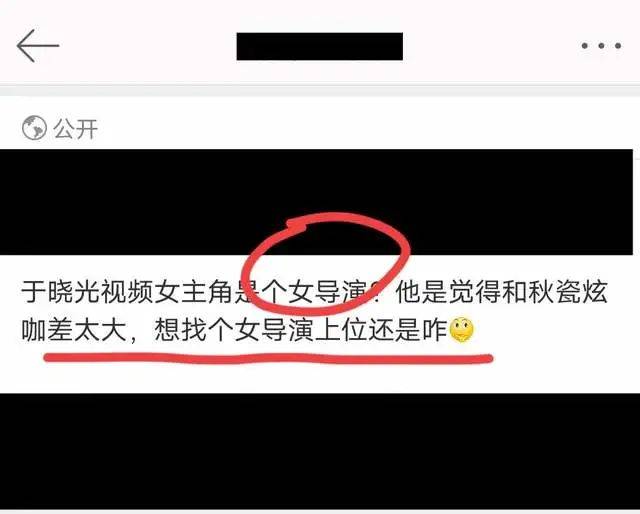Click the name 于晓光 in post
Screen dimensions: 640x514
(x=60, y=291)
